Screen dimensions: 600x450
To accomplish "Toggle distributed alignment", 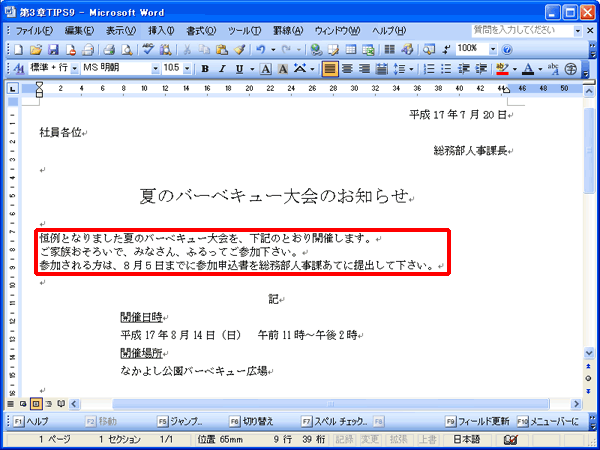I will [382, 69].
